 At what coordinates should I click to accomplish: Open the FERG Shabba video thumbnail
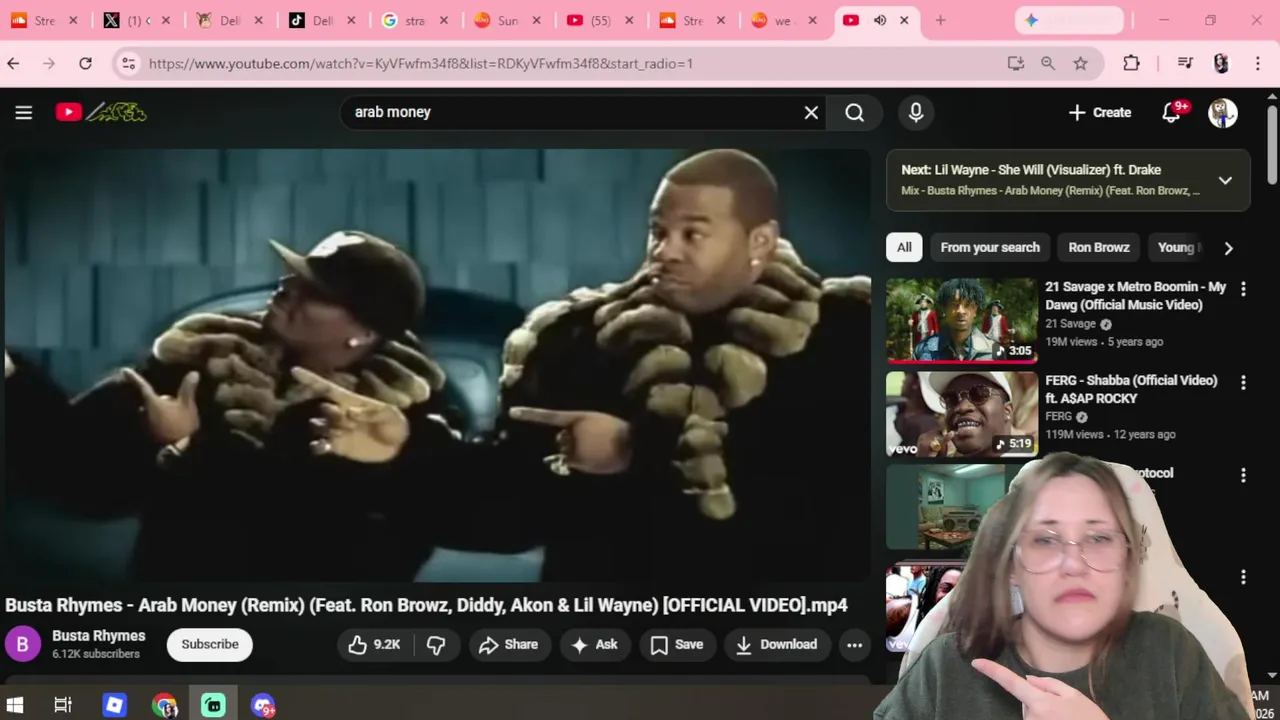(961, 414)
